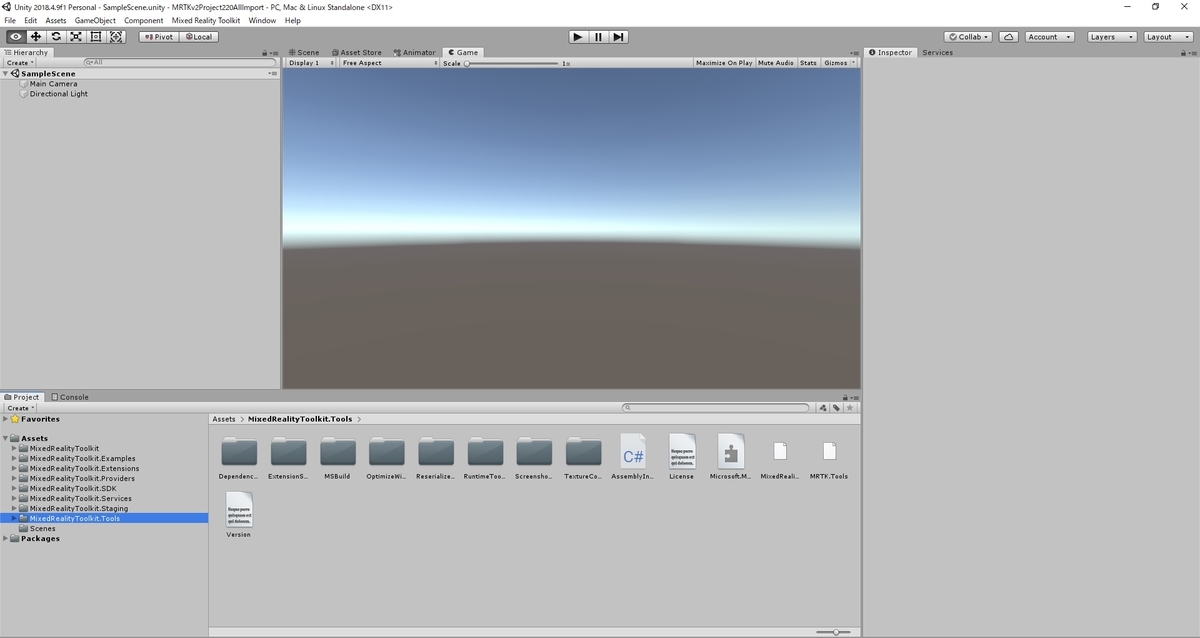
Task: Open the Collab dropdown
Action: pos(968,37)
